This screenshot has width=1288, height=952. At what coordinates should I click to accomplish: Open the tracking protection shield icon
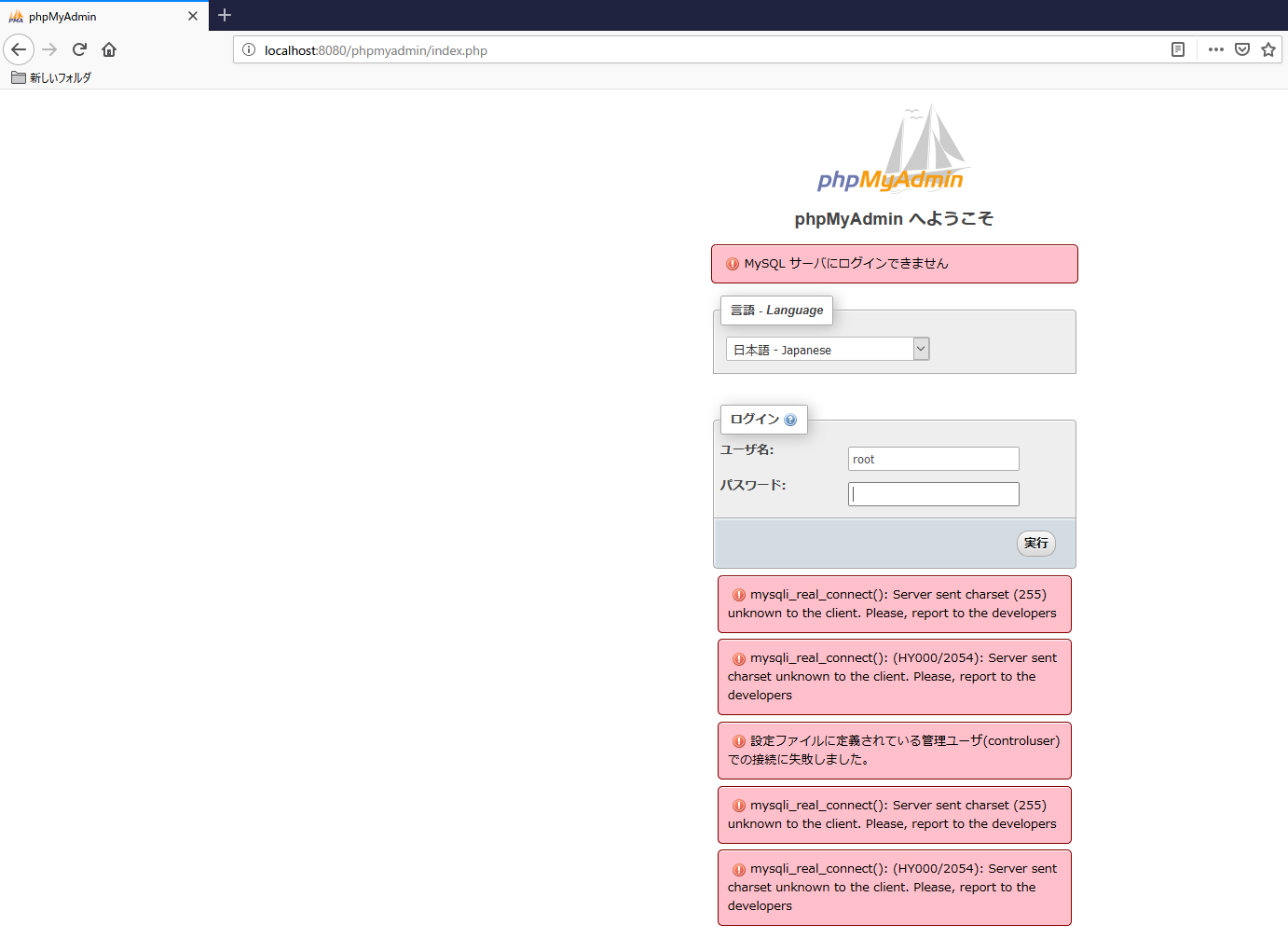coord(1242,48)
